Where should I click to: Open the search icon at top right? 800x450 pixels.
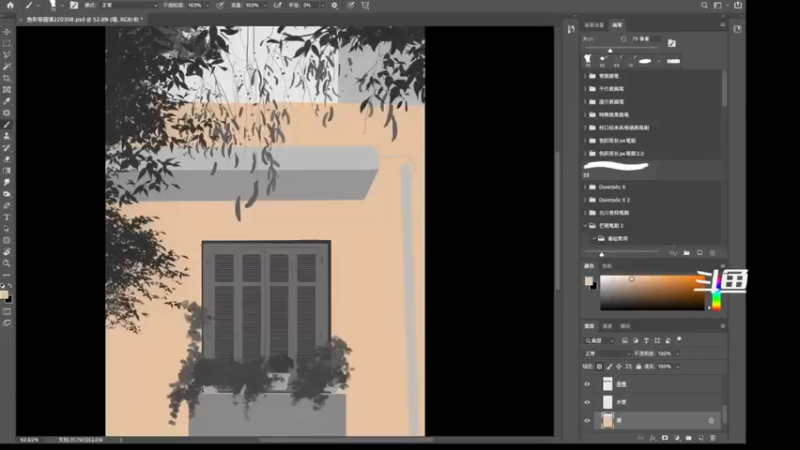704,5
